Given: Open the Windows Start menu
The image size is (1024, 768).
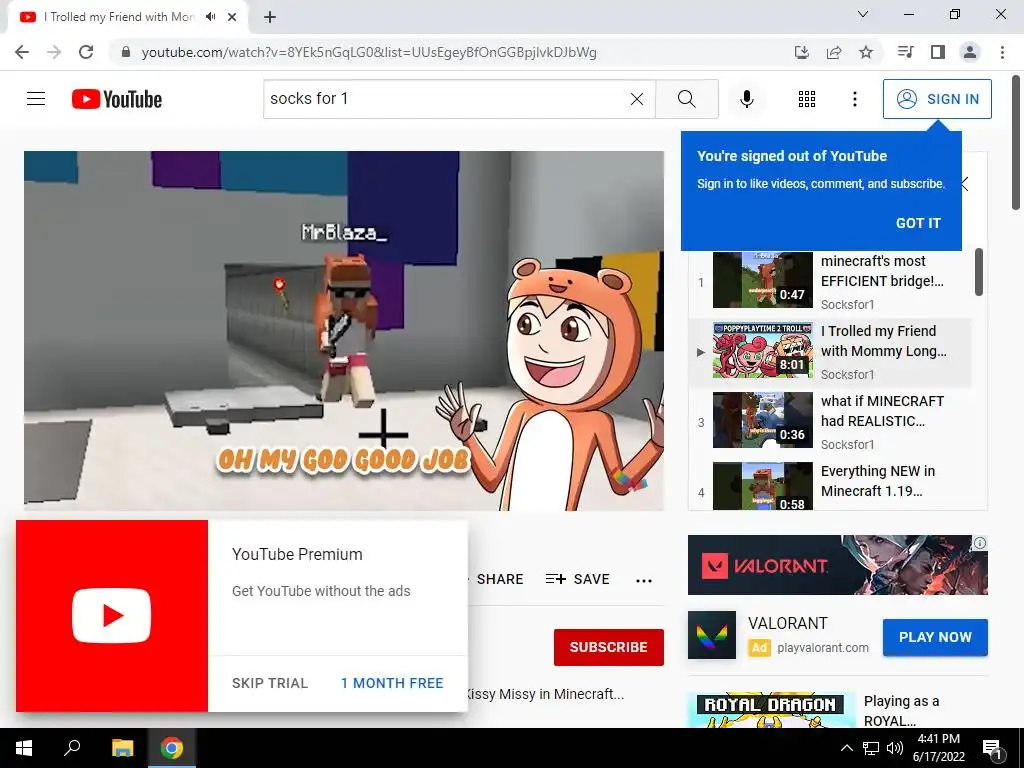Looking at the screenshot, I should [x=24, y=748].
